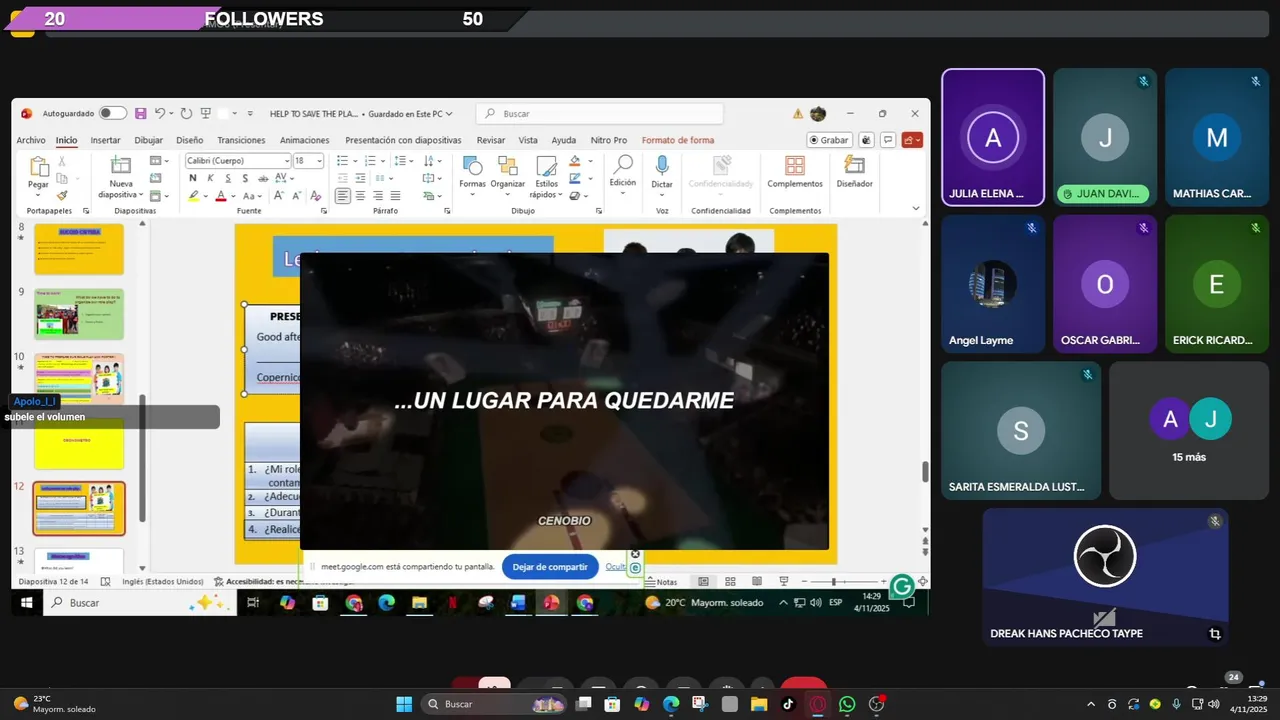This screenshot has width=1280, height=720.
Task: Apply yellow text highlight color
Action: (x=193, y=196)
